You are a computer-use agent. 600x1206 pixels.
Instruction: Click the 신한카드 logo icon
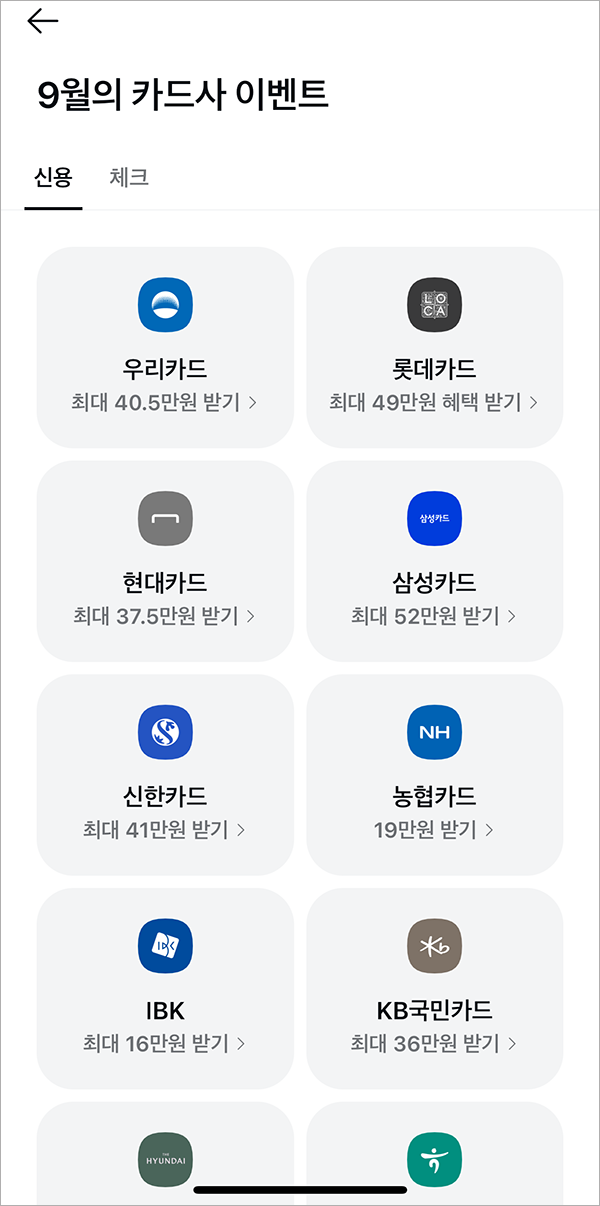coord(165,731)
